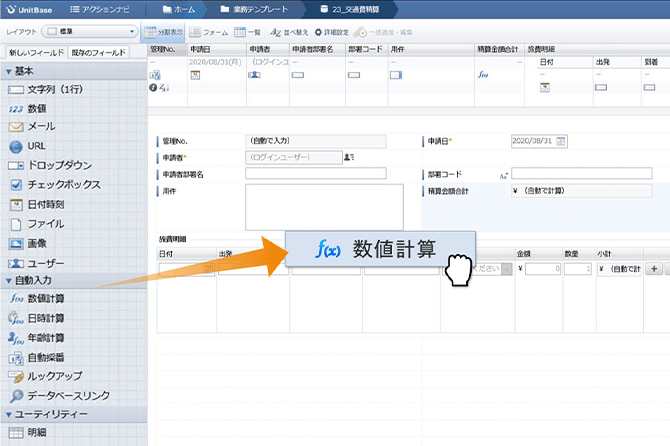
Task: Click the 管理No. auto-input field
Action: click(x=316, y=141)
